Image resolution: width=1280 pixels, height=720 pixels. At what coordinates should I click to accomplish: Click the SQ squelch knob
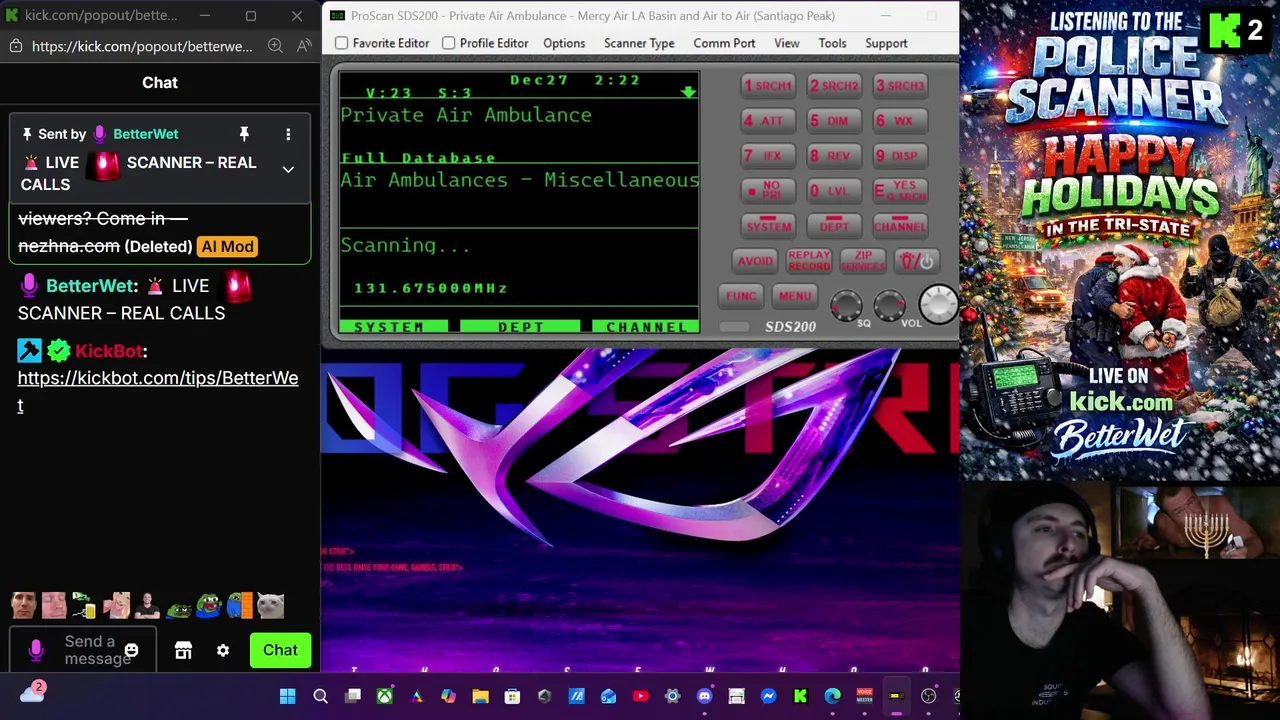[x=846, y=305]
